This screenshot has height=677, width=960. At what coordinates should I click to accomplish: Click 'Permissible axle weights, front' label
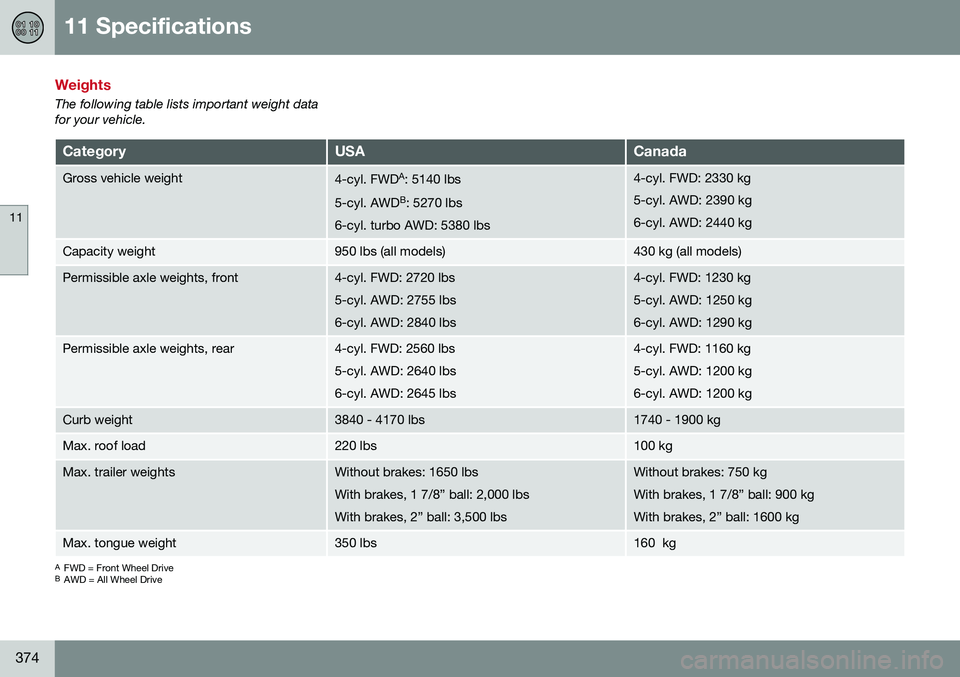coord(150,278)
